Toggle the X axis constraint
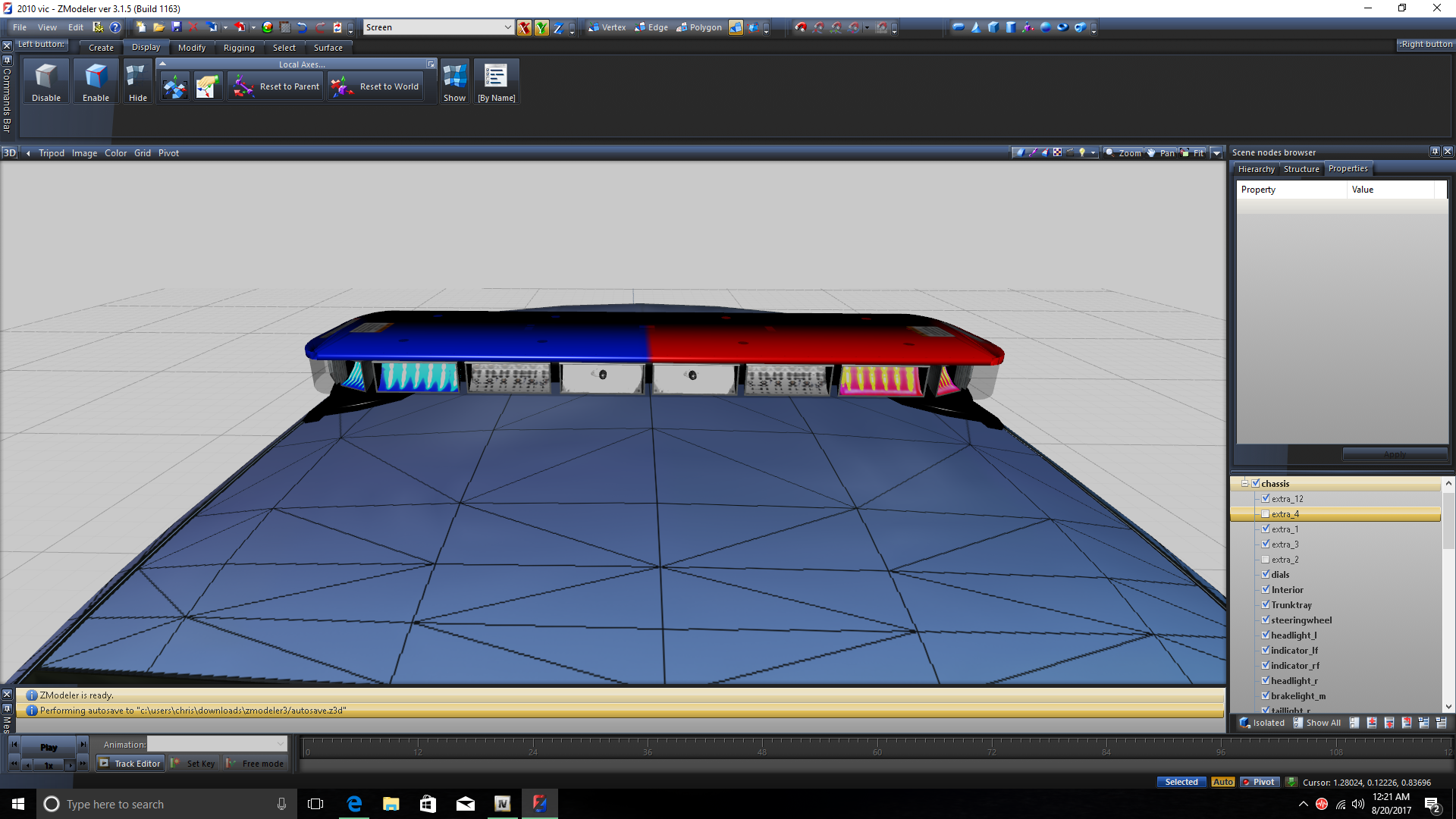Viewport: 1456px width, 819px height. 524,28
